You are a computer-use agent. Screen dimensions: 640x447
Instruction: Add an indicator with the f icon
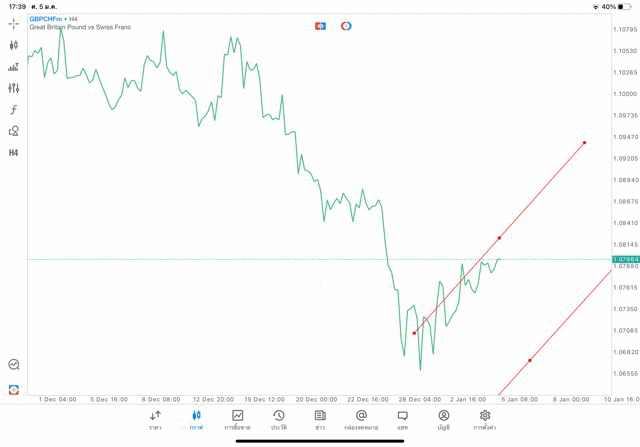pos(14,109)
